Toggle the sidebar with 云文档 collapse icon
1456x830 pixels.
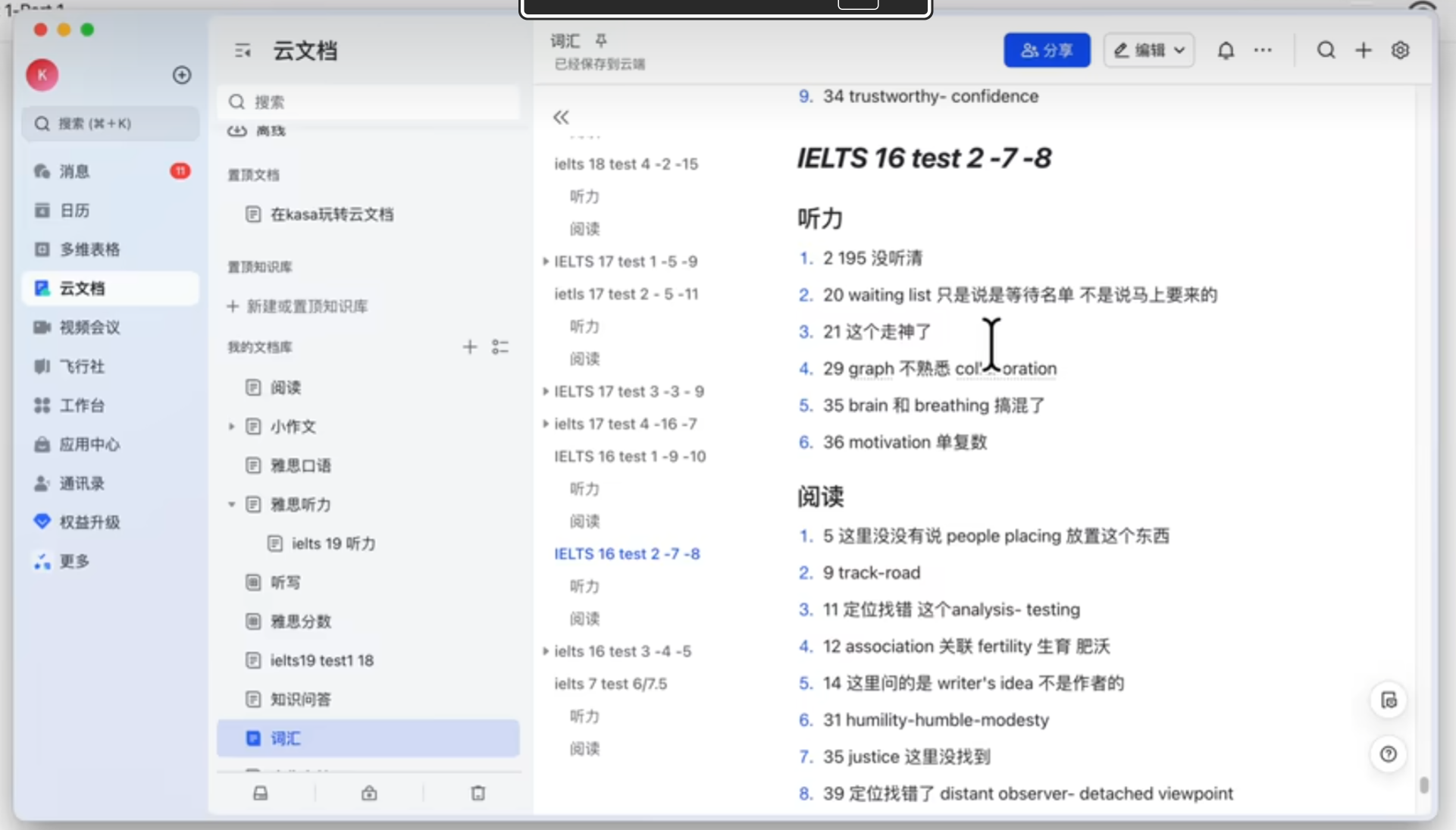pos(243,51)
